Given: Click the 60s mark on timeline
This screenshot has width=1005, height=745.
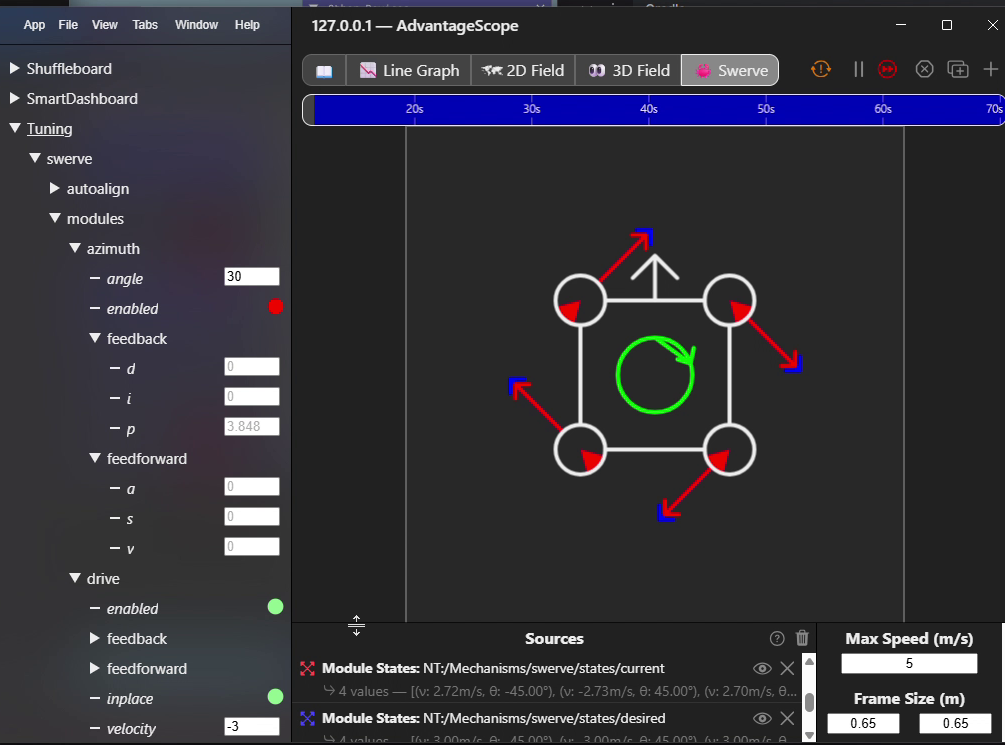Looking at the screenshot, I should (x=883, y=109).
